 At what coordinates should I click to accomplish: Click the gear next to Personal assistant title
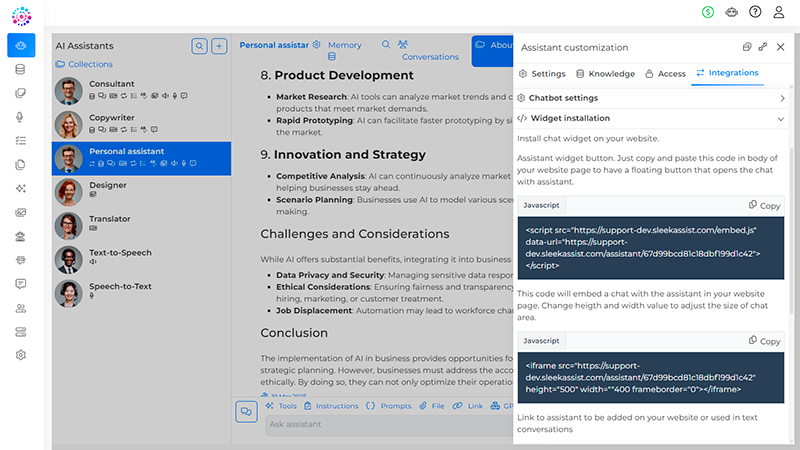pos(316,44)
